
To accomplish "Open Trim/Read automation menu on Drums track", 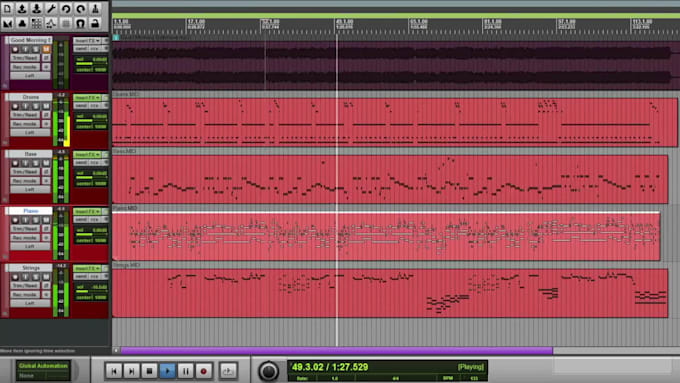I will [25, 115].
